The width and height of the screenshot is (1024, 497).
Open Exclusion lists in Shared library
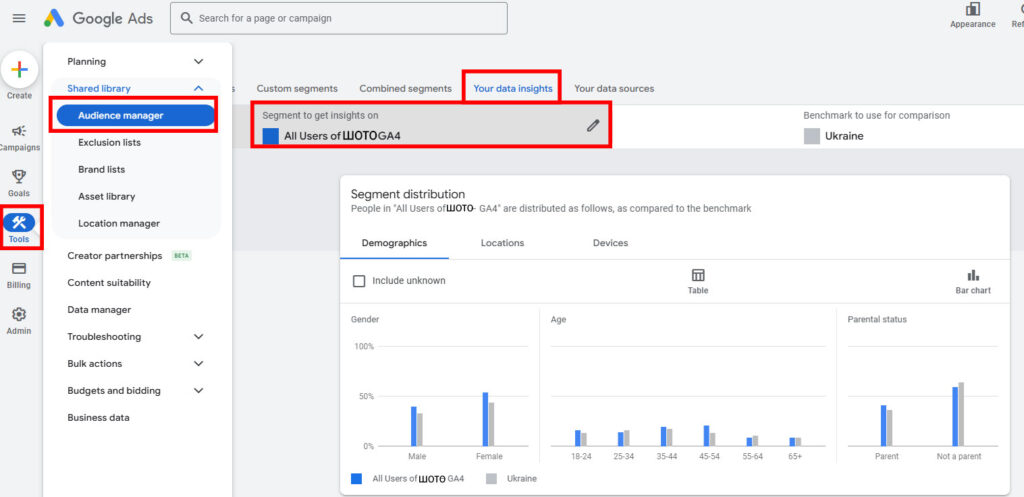(109, 143)
